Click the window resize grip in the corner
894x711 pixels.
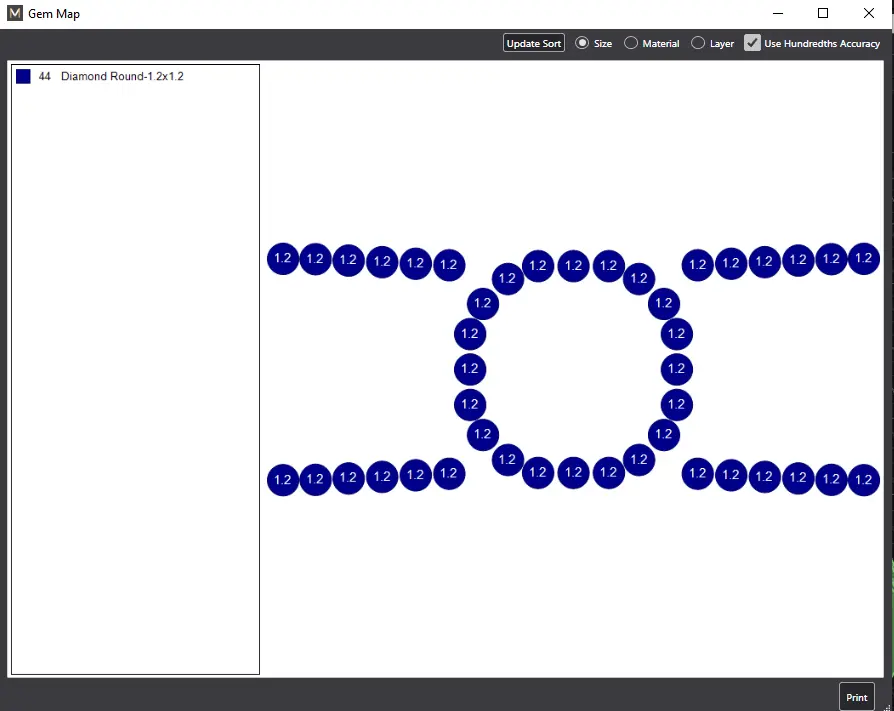tap(887, 704)
